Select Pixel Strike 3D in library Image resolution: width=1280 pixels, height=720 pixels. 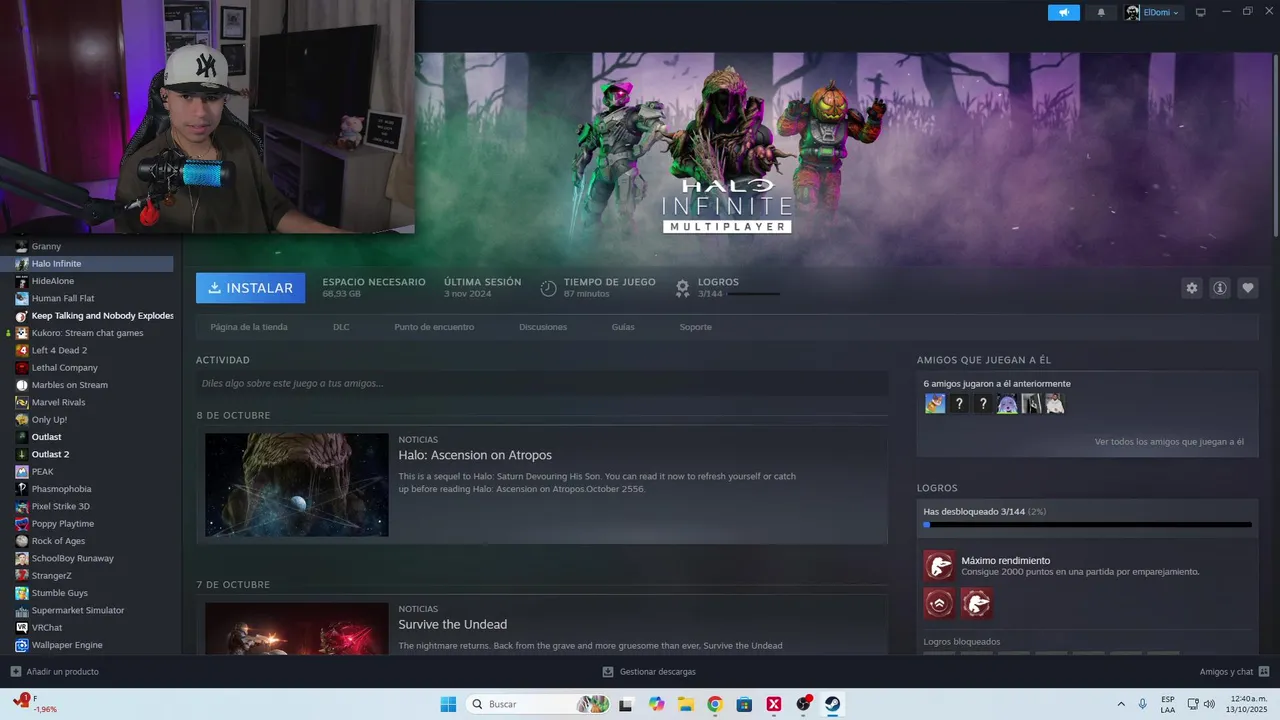coord(60,506)
